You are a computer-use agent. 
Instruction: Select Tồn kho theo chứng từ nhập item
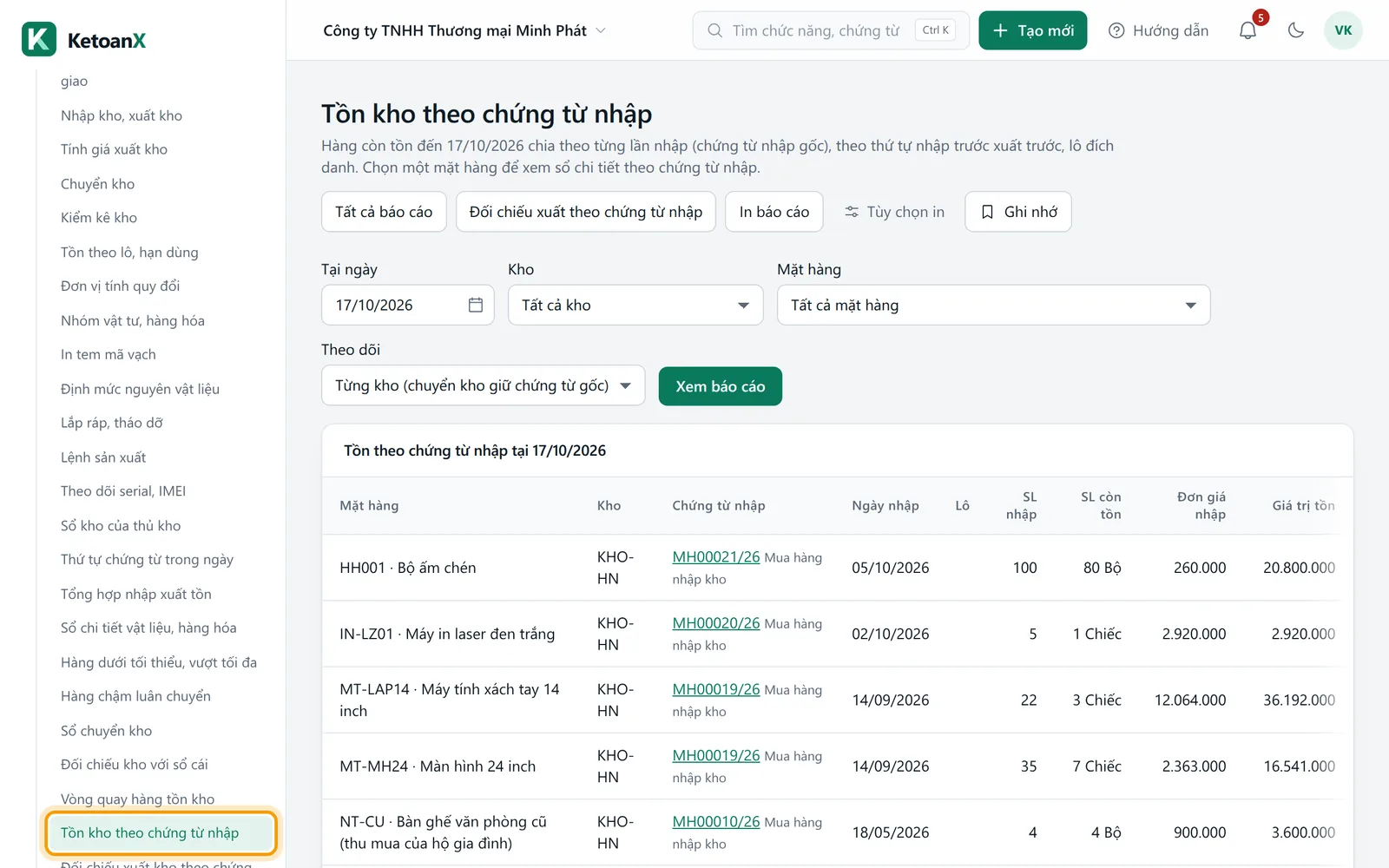click(x=161, y=832)
